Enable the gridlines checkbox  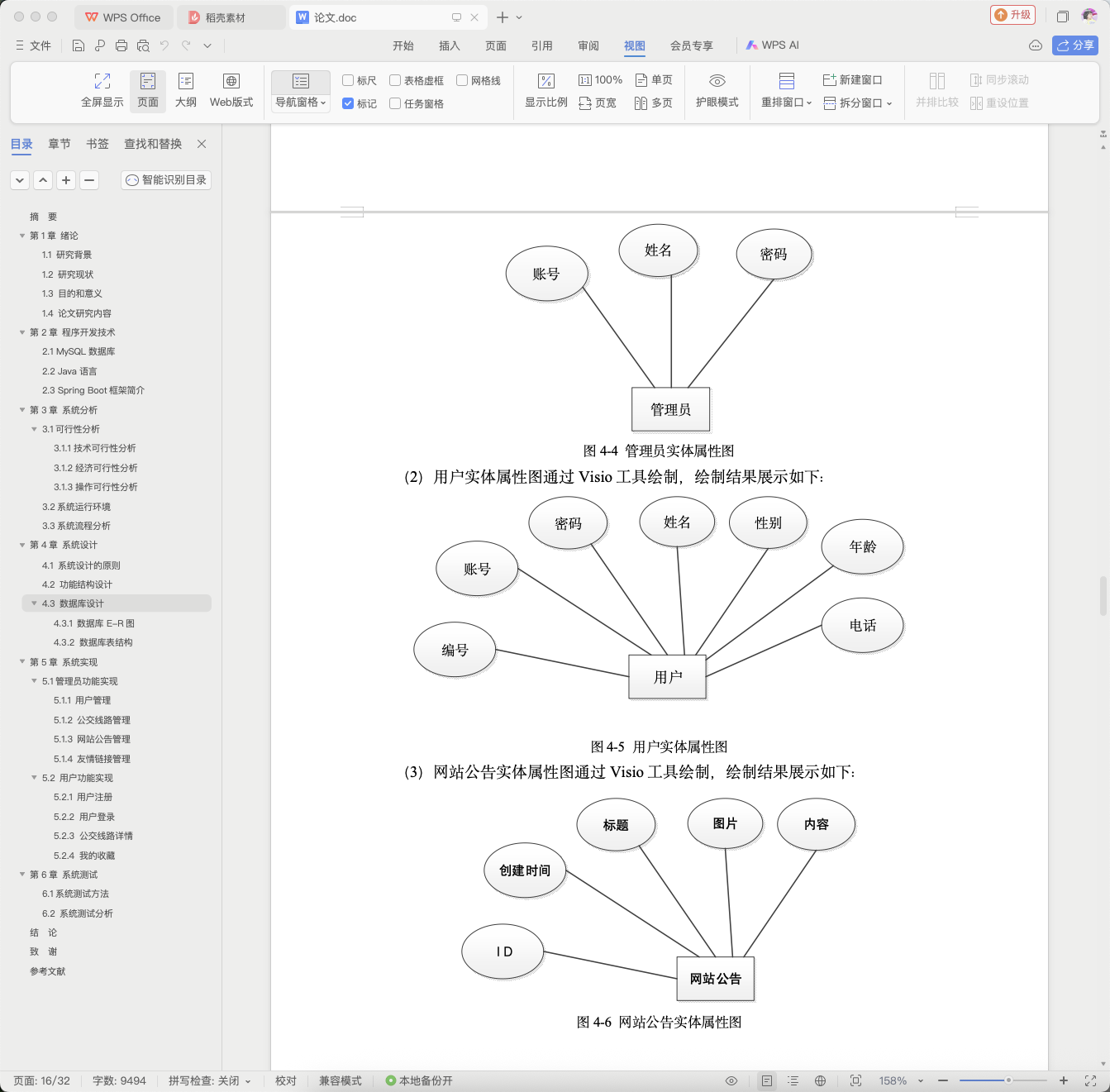pos(462,80)
